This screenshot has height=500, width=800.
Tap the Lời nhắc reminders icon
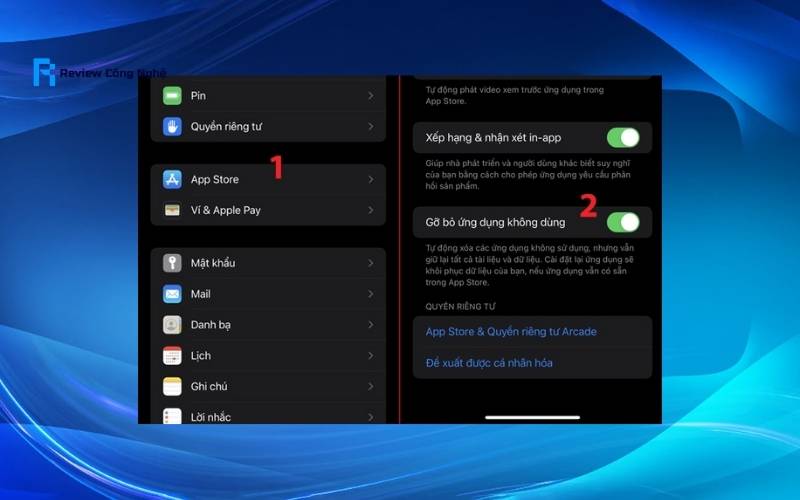(x=172, y=416)
